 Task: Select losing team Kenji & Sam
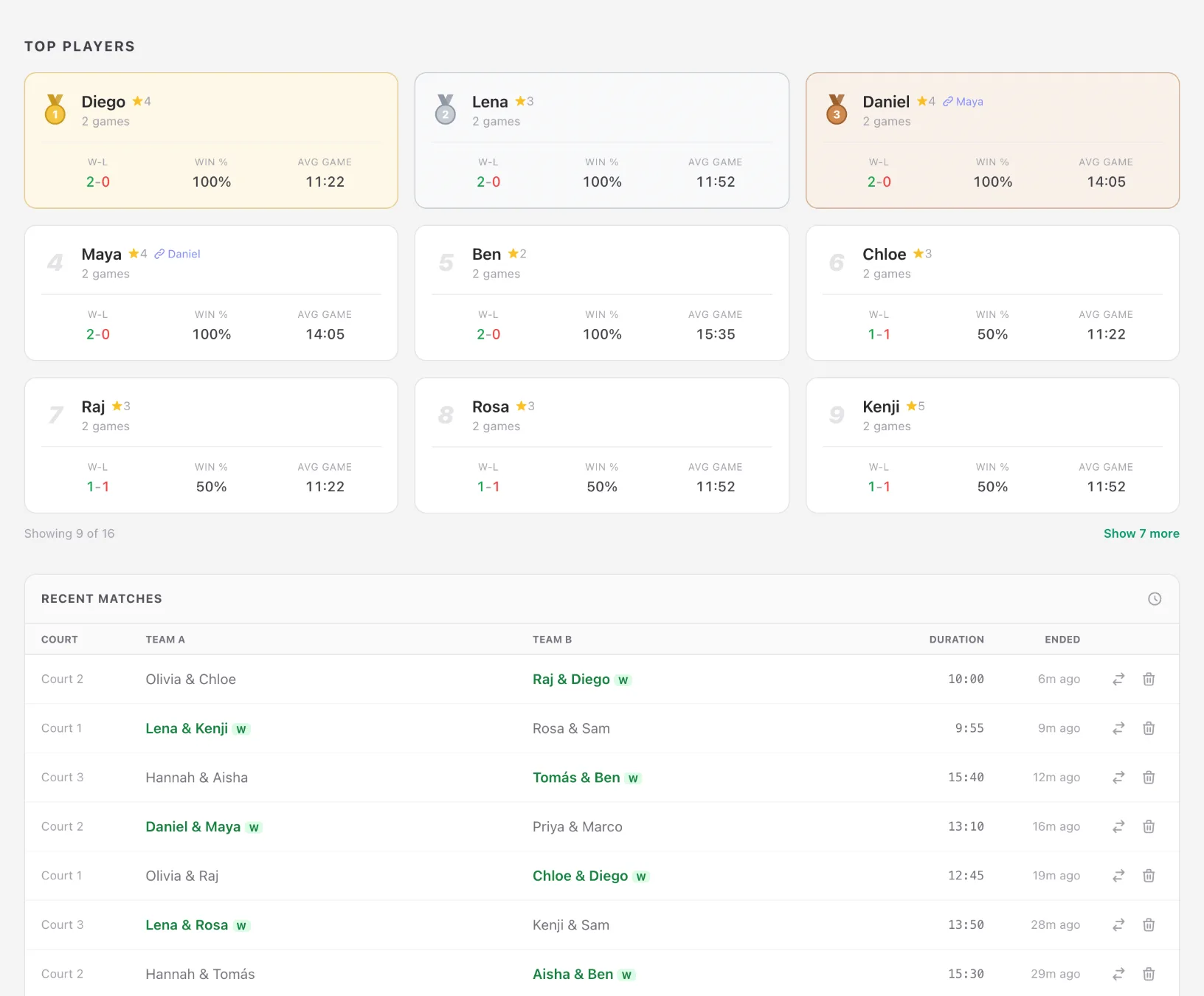tap(571, 925)
